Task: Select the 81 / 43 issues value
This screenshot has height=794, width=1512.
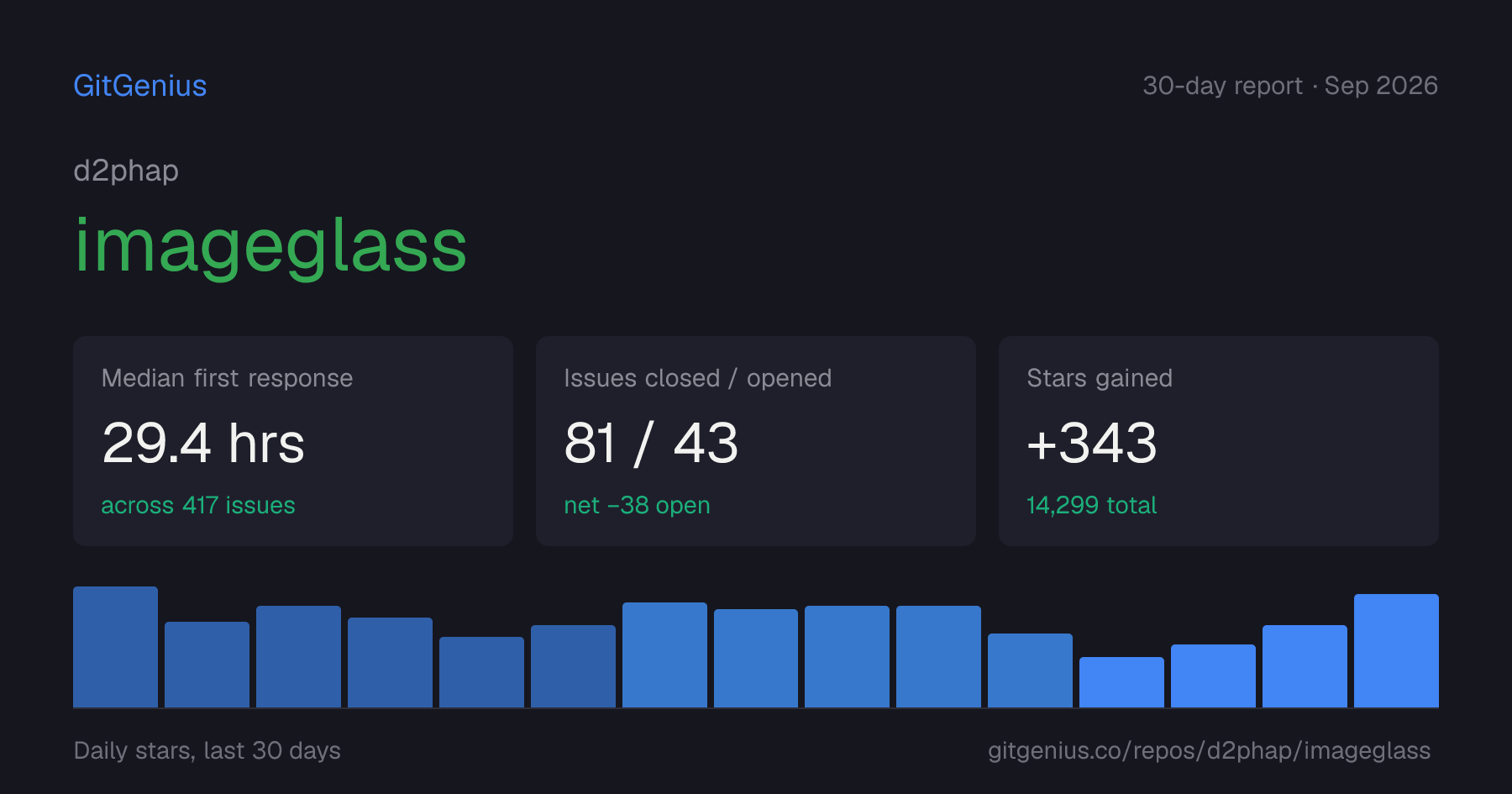Action: click(652, 443)
